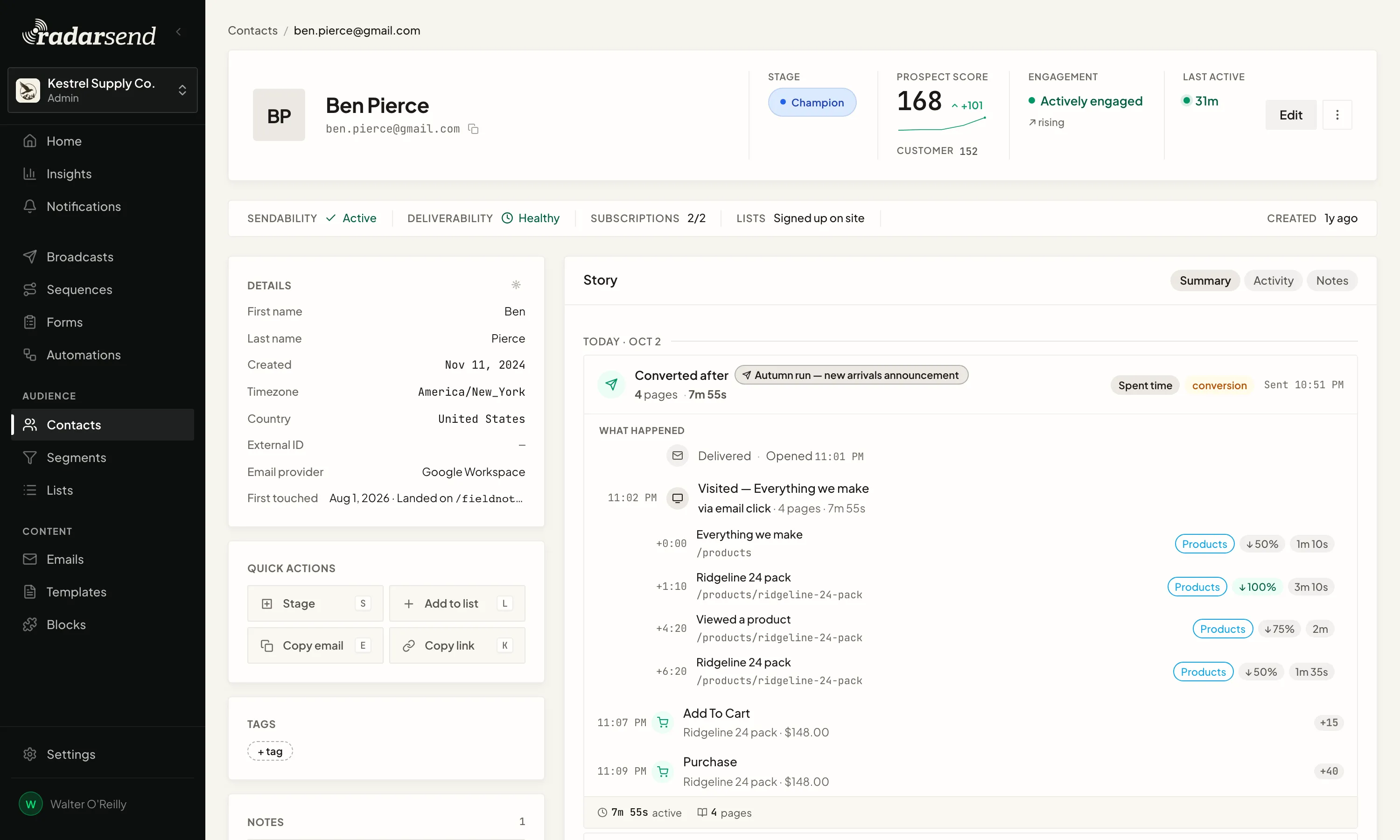Collapse the sidebar with the chevron
The image size is (1400, 840).
[179, 32]
